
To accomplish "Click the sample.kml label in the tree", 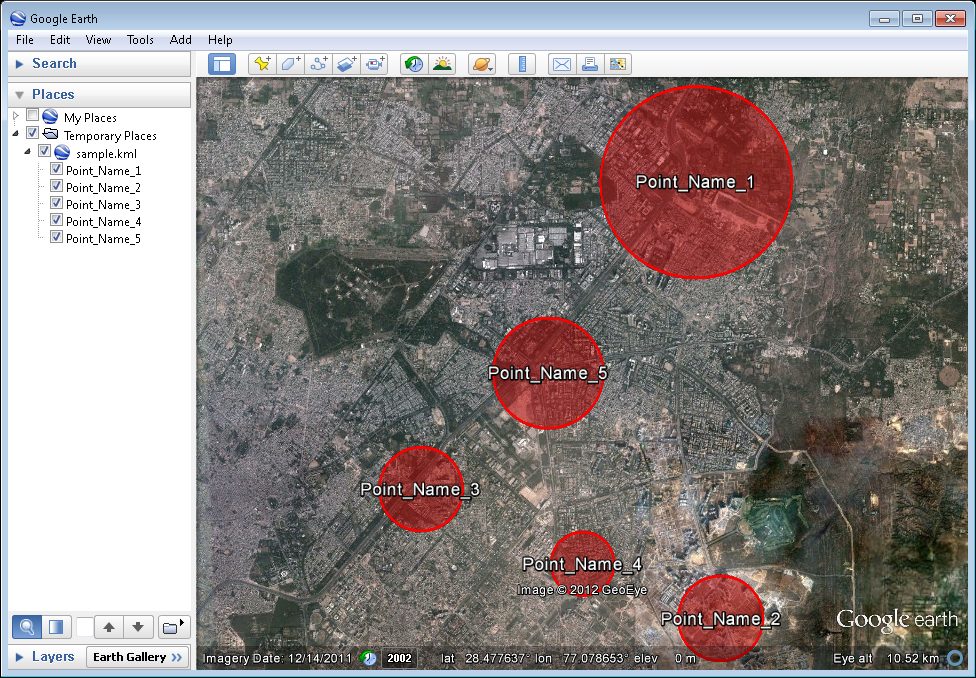I will tap(106, 154).
